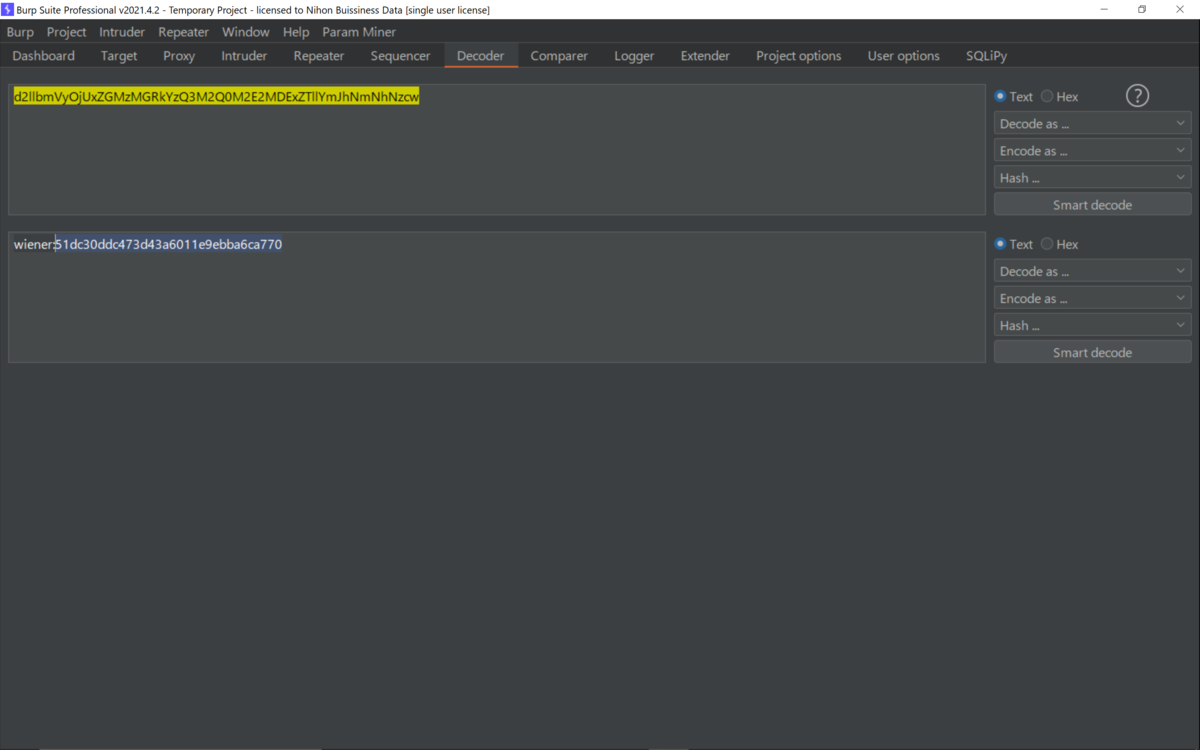Viewport: 1200px width, 750px height.
Task: Open second panel's "Encode as ..." dropdown
Action: 1092,298
